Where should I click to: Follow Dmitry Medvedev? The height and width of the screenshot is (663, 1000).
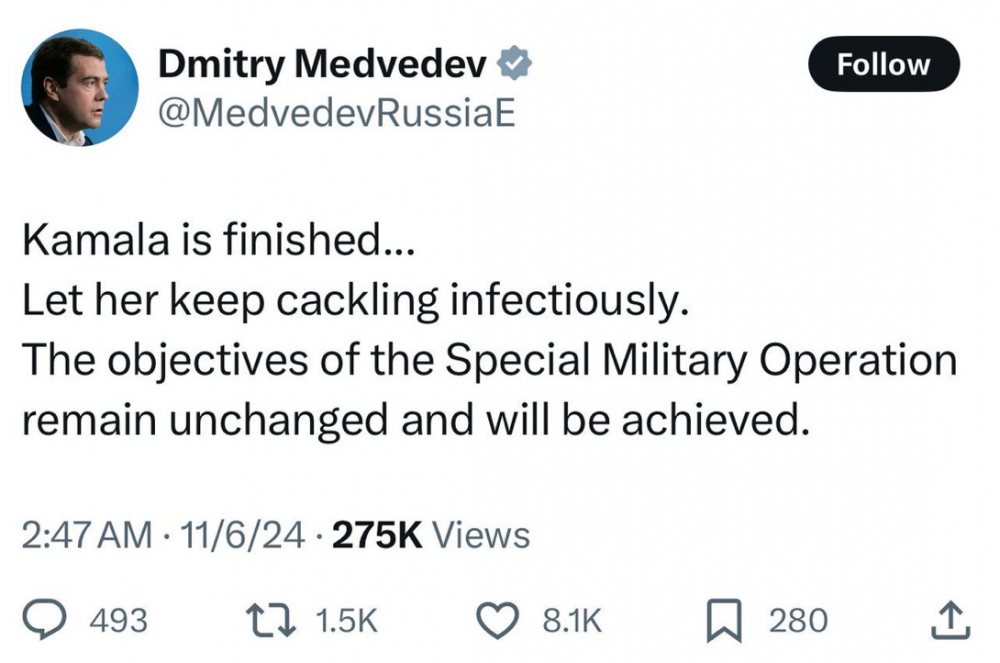pyautogui.click(x=883, y=65)
